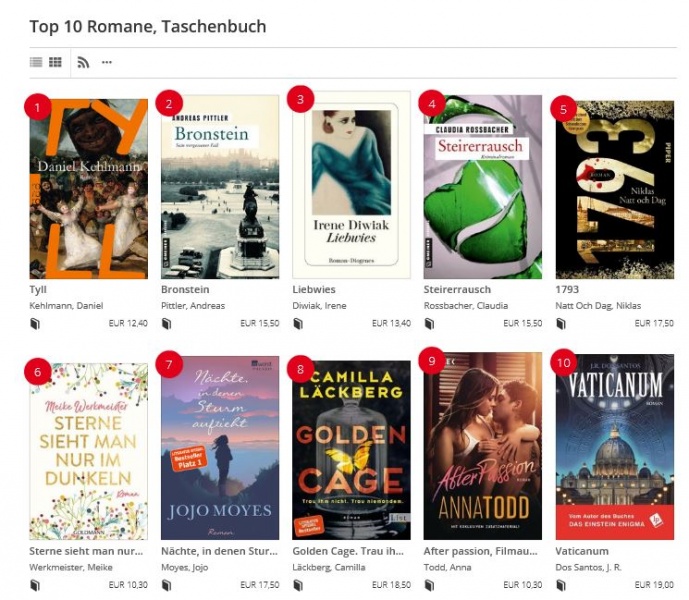Click the book format icon under Liebwies
This screenshot has height=600, width=689.
298,324
